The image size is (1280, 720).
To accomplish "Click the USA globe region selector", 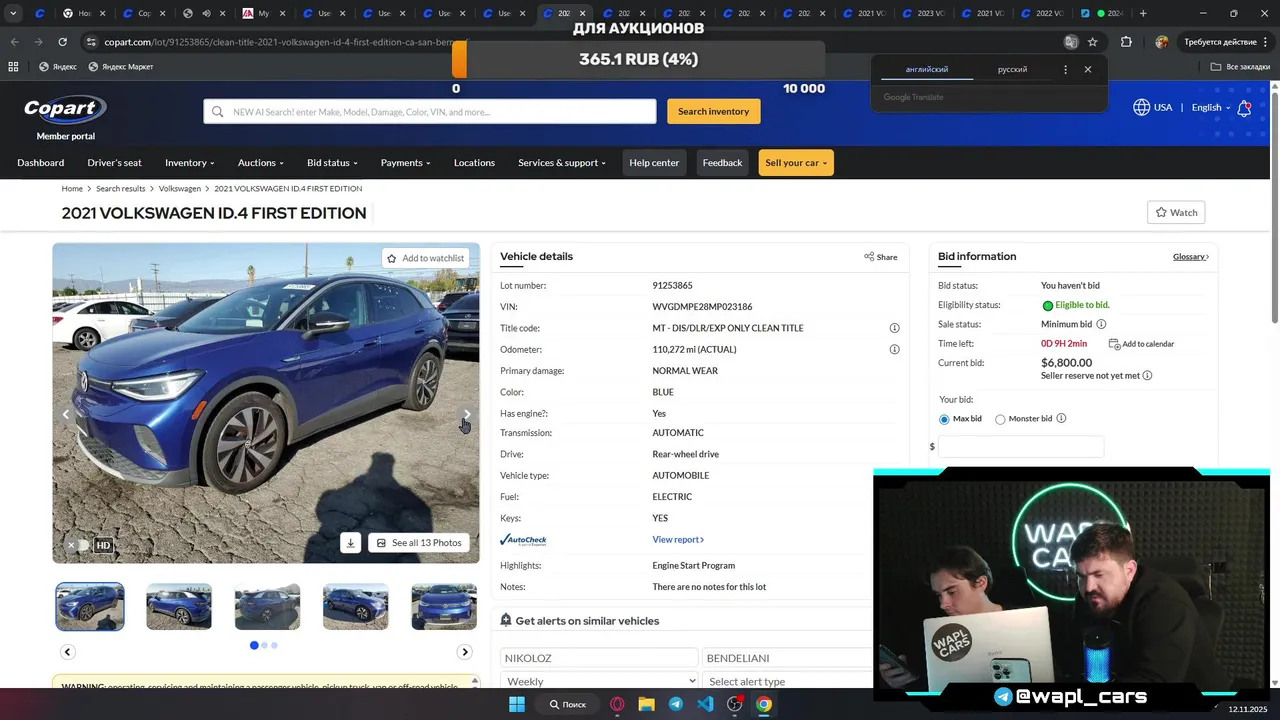I will [x=1152, y=107].
